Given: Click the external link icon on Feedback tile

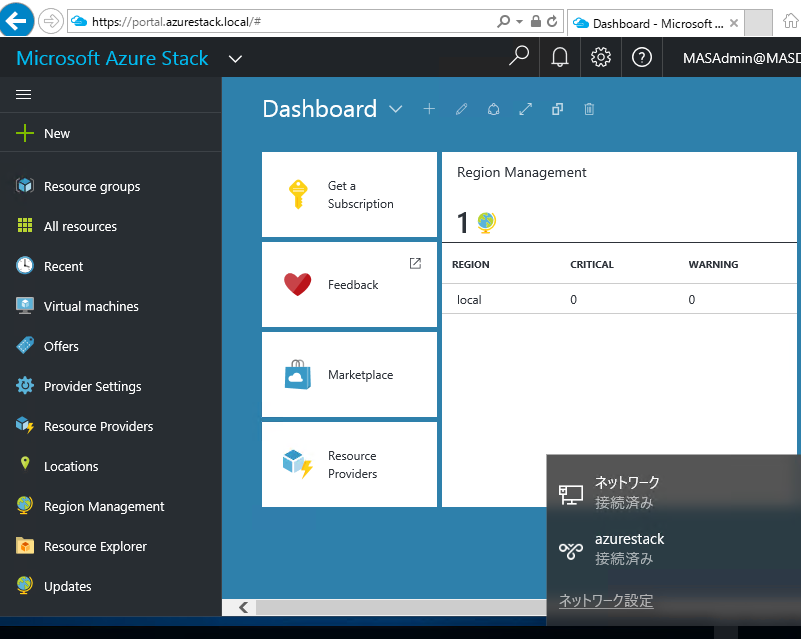Looking at the screenshot, I should point(415,263).
